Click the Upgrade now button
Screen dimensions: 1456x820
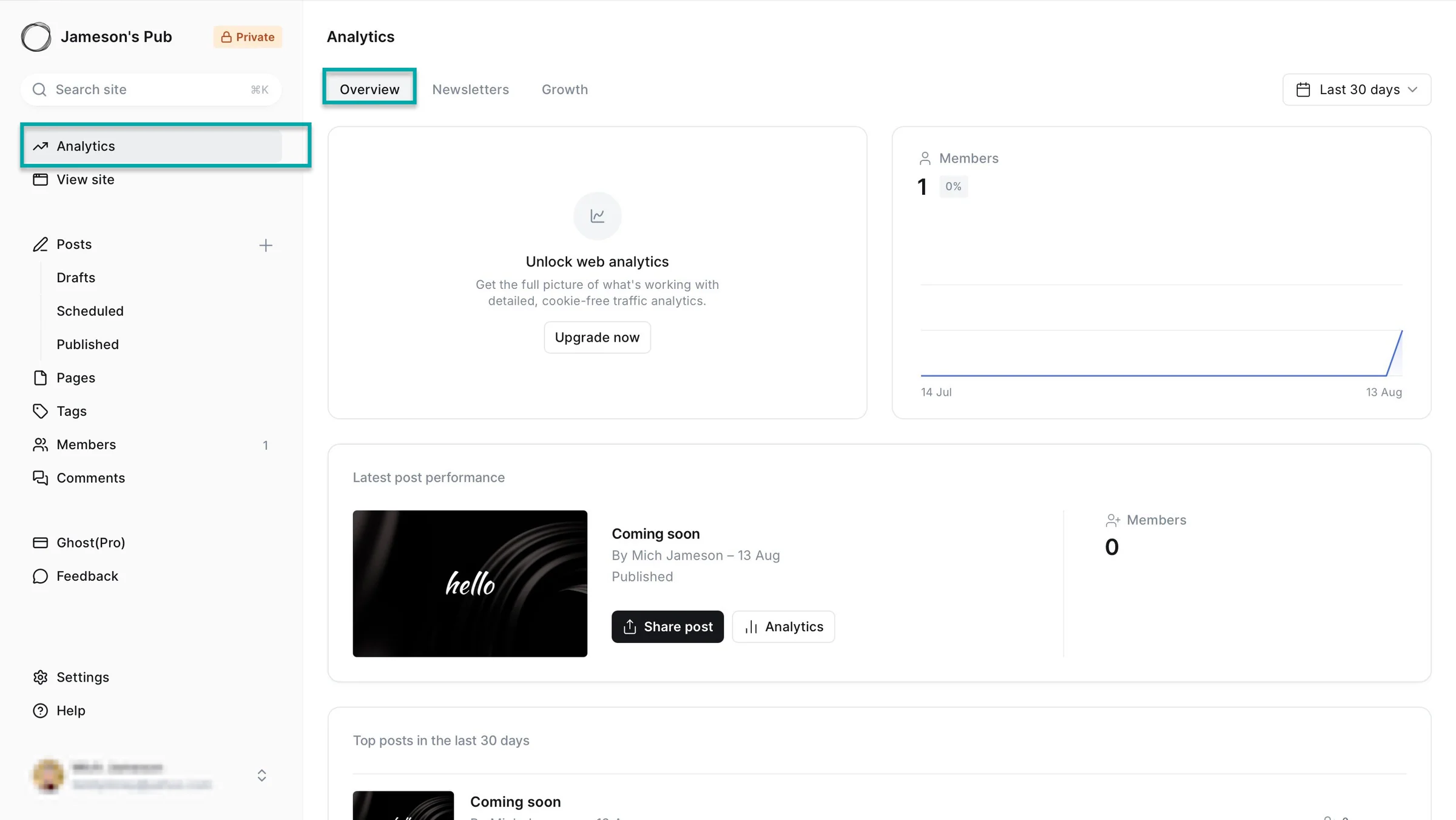click(x=597, y=337)
